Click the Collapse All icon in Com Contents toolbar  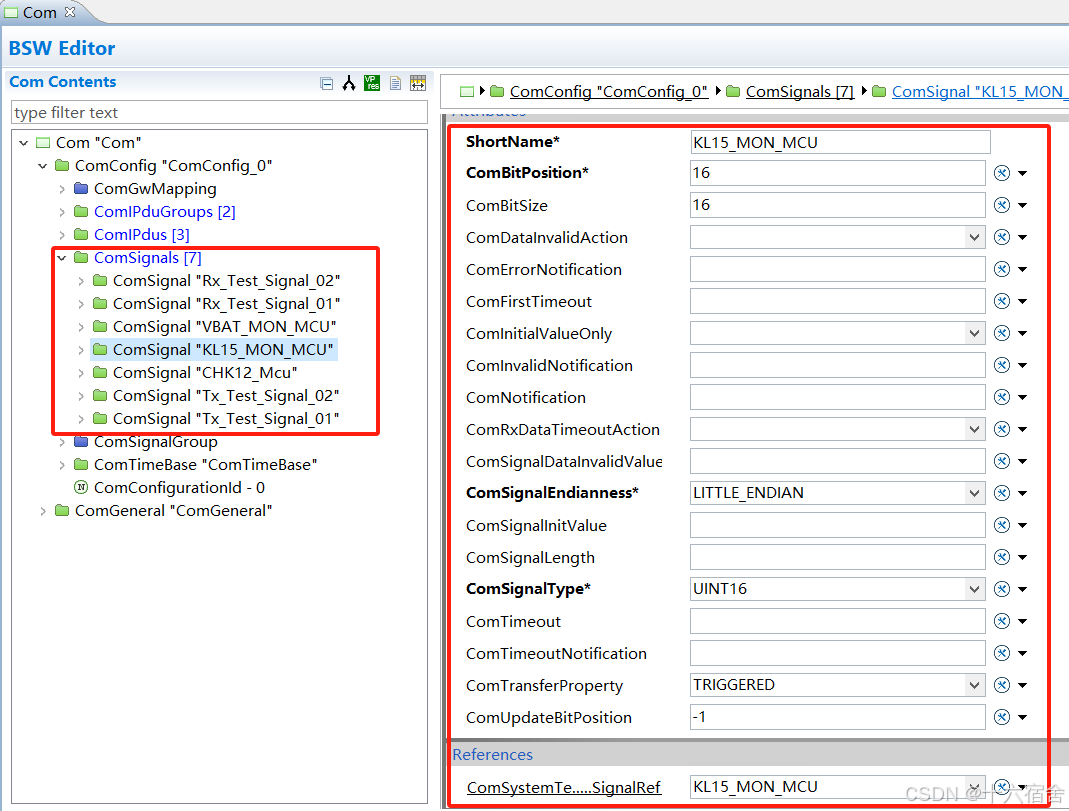327,82
